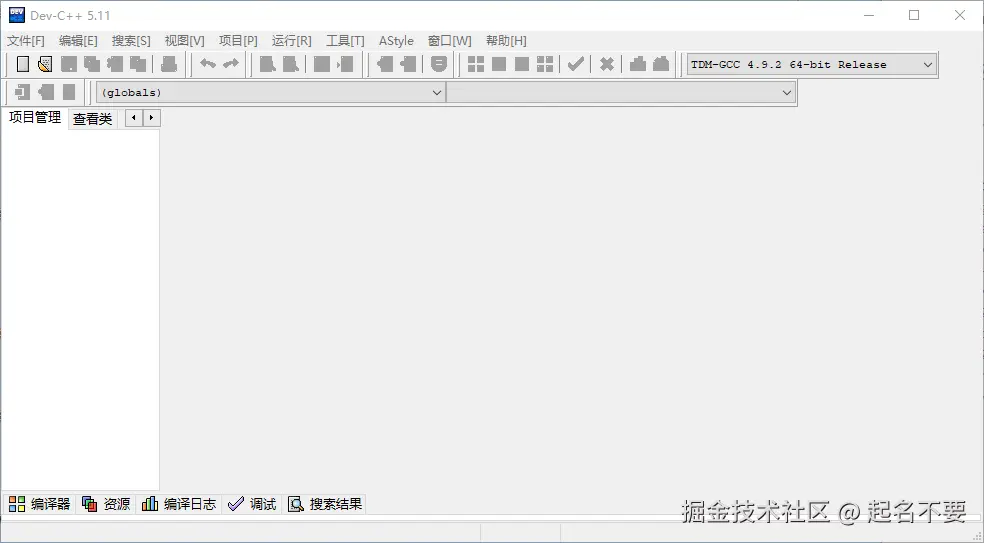This screenshot has width=984, height=543.
Task: Click the Print toolbar icon
Action: 168,64
